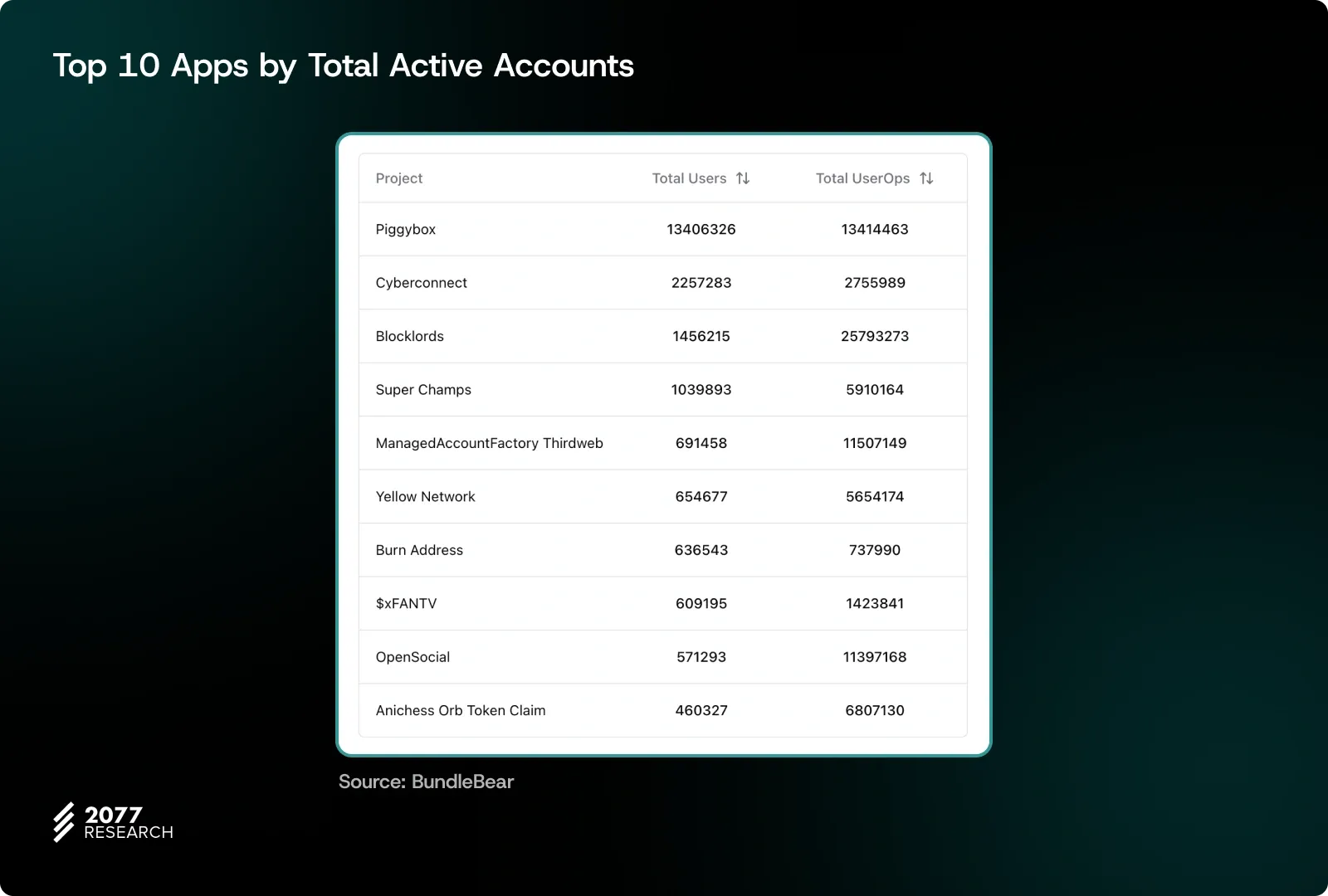Image resolution: width=1328 pixels, height=896 pixels.
Task: Click the Blocklords project name
Action: (410, 336)
